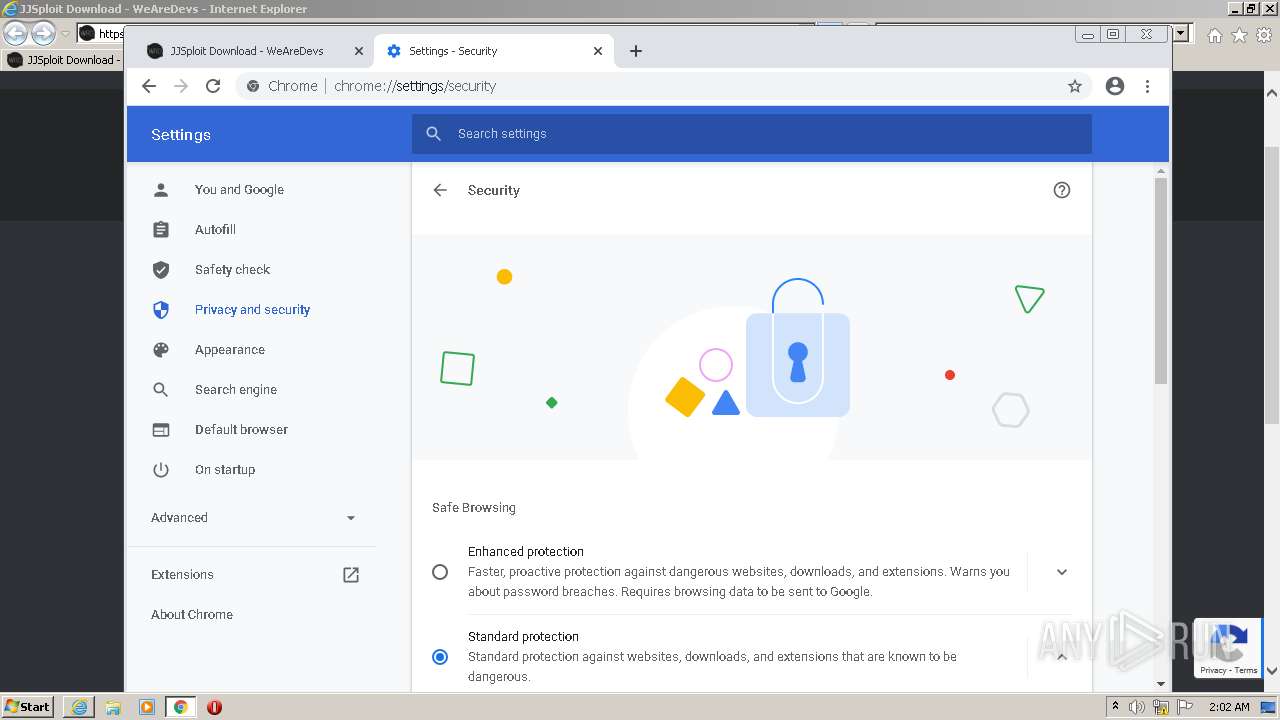Open Internet Explorer from taskbar
Screen dimensions: 1280x720
pos(79,707)
